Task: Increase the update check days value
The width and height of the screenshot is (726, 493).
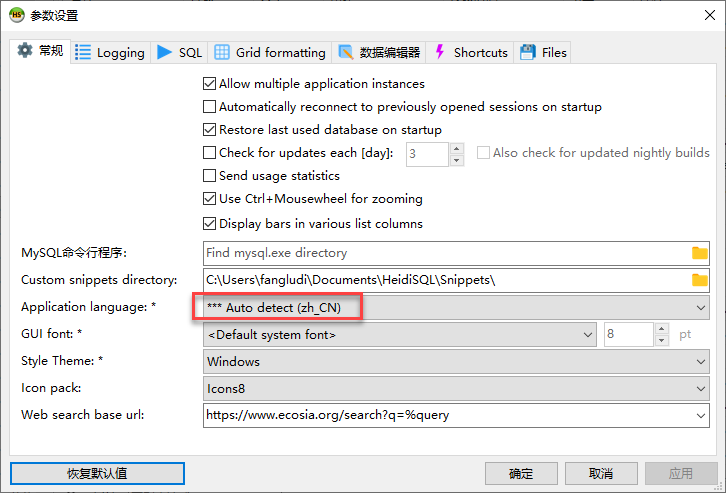Action: (x=457, y=149)
